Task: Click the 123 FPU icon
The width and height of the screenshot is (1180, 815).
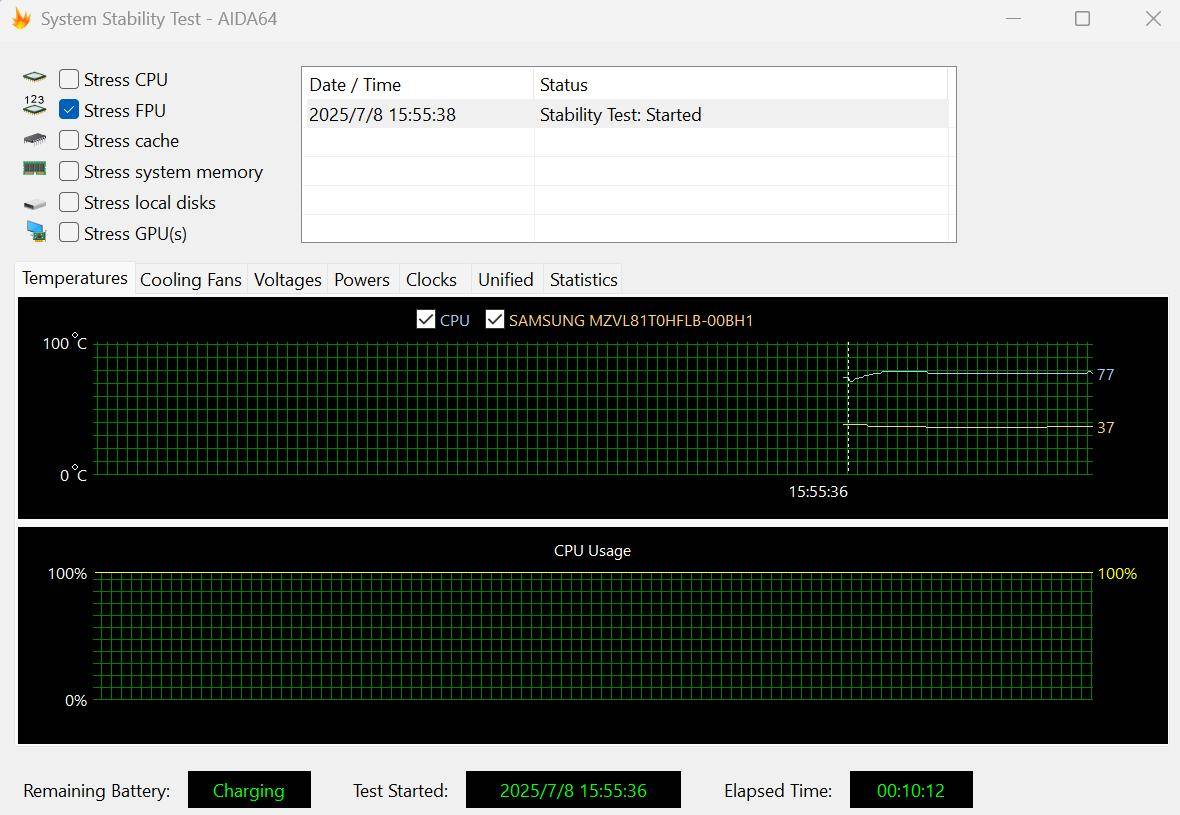Action: [35, 106]
